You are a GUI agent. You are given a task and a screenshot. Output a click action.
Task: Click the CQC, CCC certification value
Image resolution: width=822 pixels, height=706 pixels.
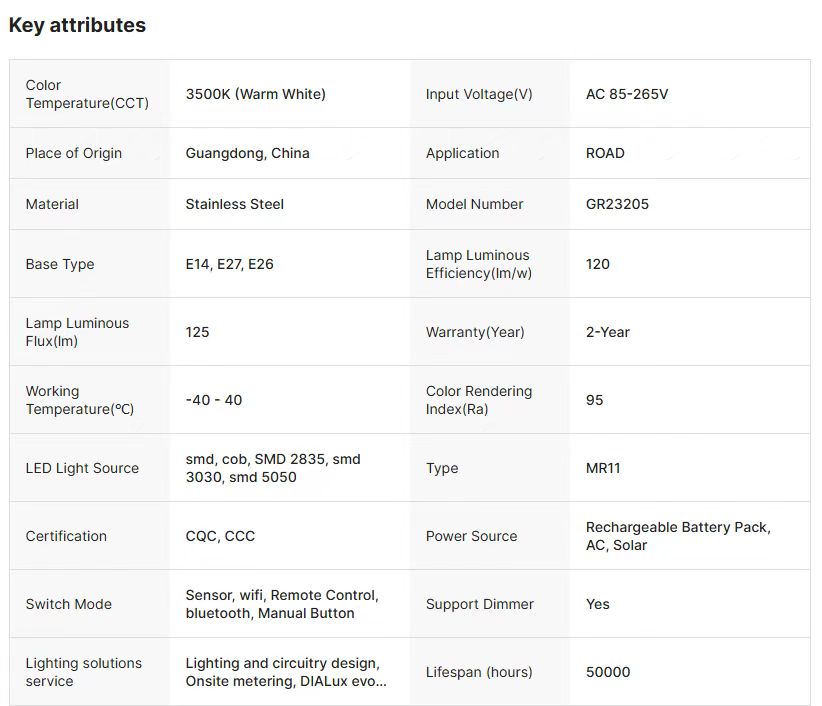coord(220,536)
